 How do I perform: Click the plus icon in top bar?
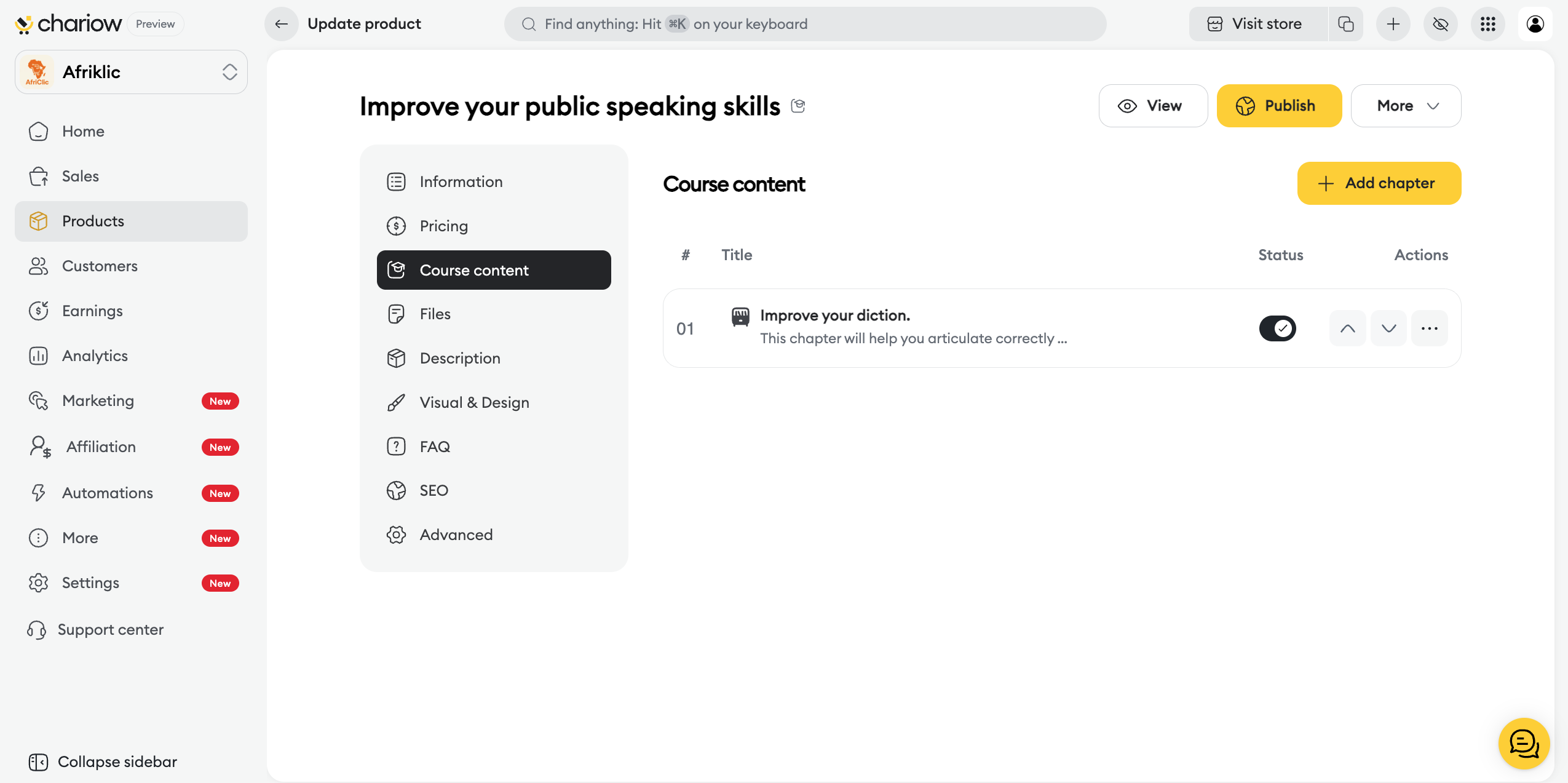1393,24
